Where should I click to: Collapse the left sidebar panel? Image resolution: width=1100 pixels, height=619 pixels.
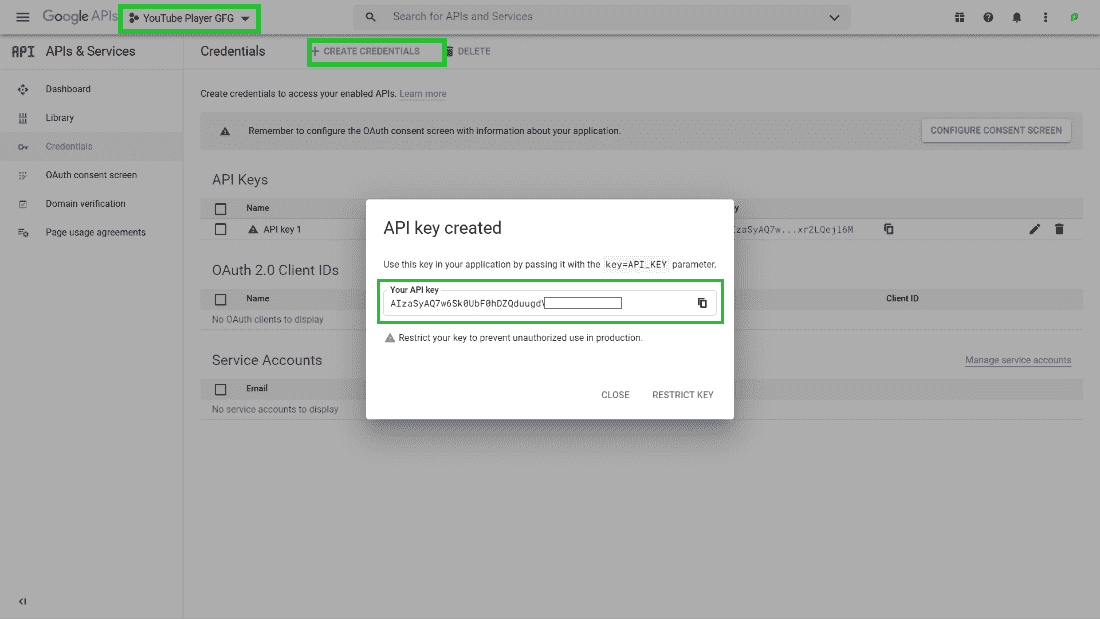pos(22,601)
